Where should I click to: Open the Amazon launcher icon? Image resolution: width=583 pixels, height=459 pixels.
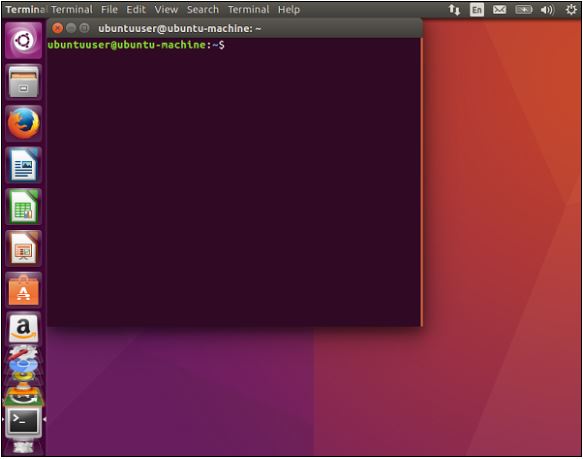[23, 328]
